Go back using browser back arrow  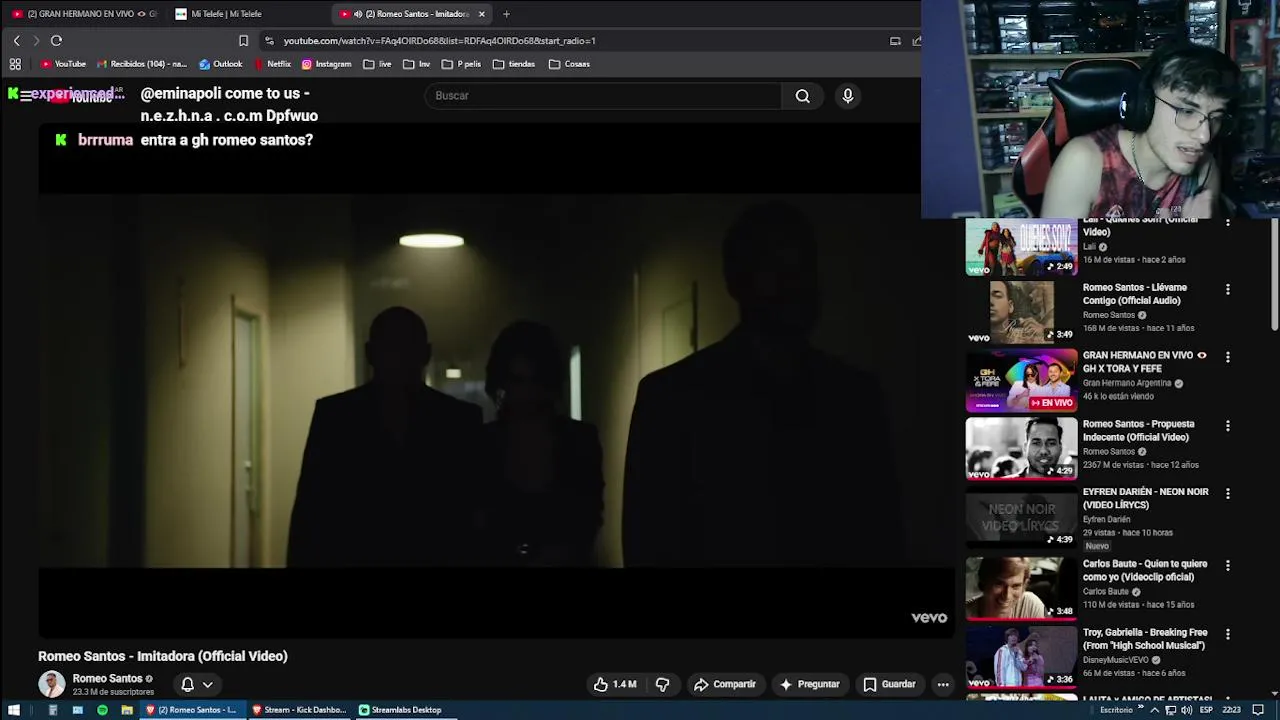click(x=16, y=41)
